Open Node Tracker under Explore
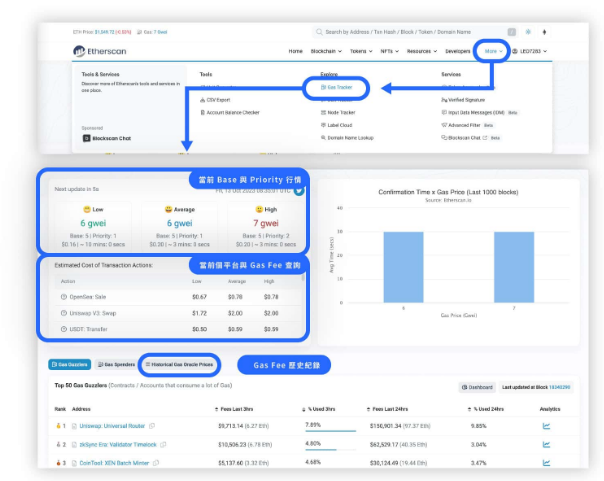The image size is (604, 481). click(338, 112)
